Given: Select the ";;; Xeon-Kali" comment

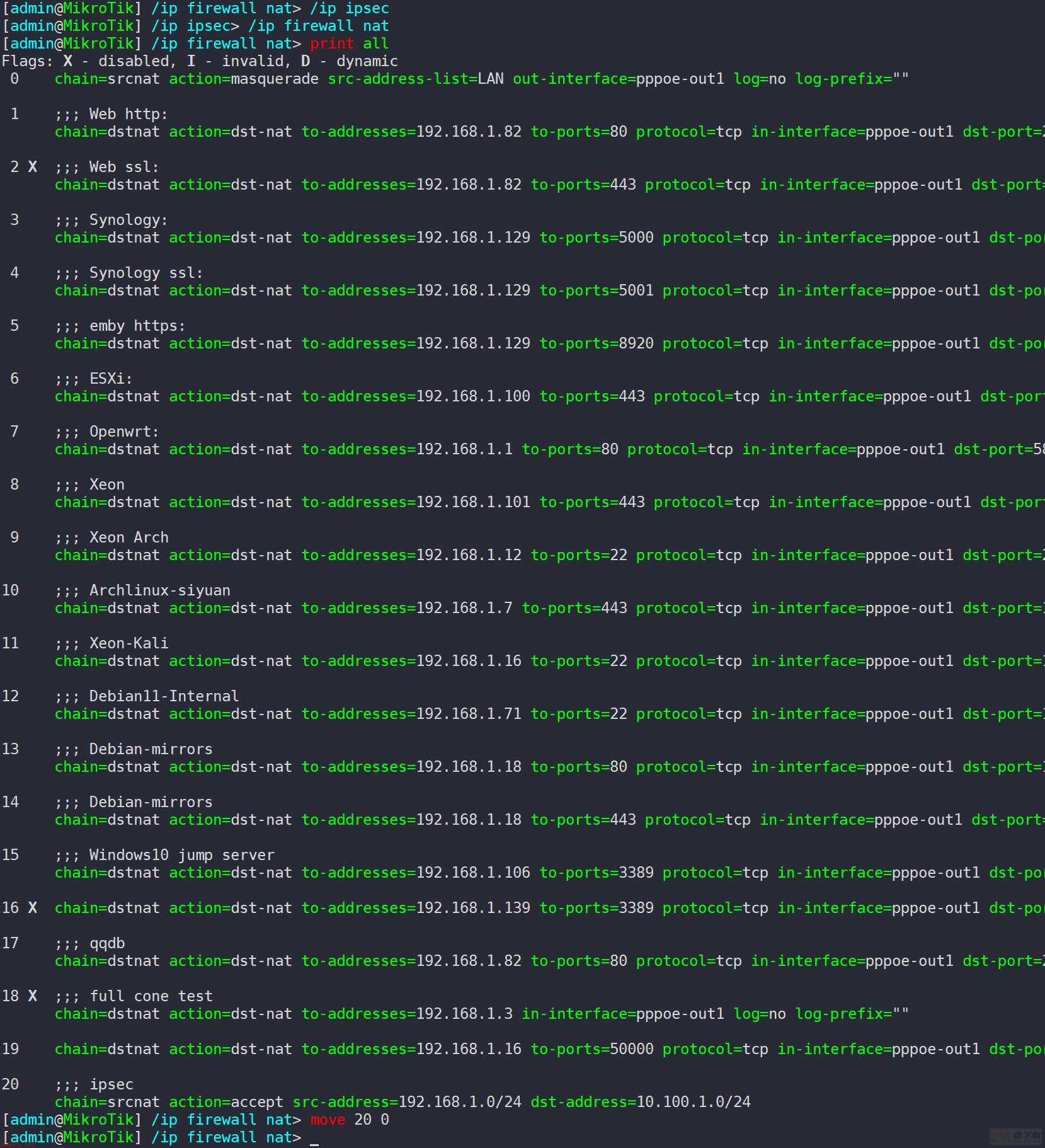Looking at the screenshot, I should [111, 643].
